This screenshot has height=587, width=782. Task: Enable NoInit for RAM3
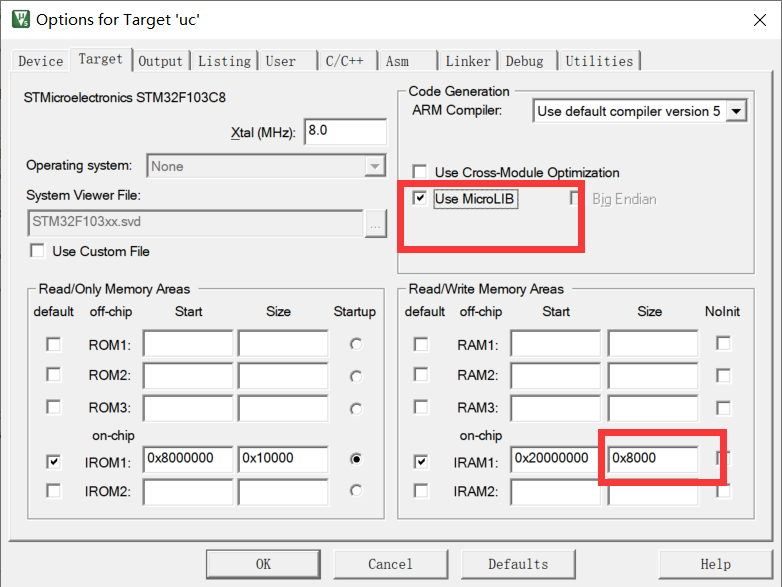pos(723,408)
